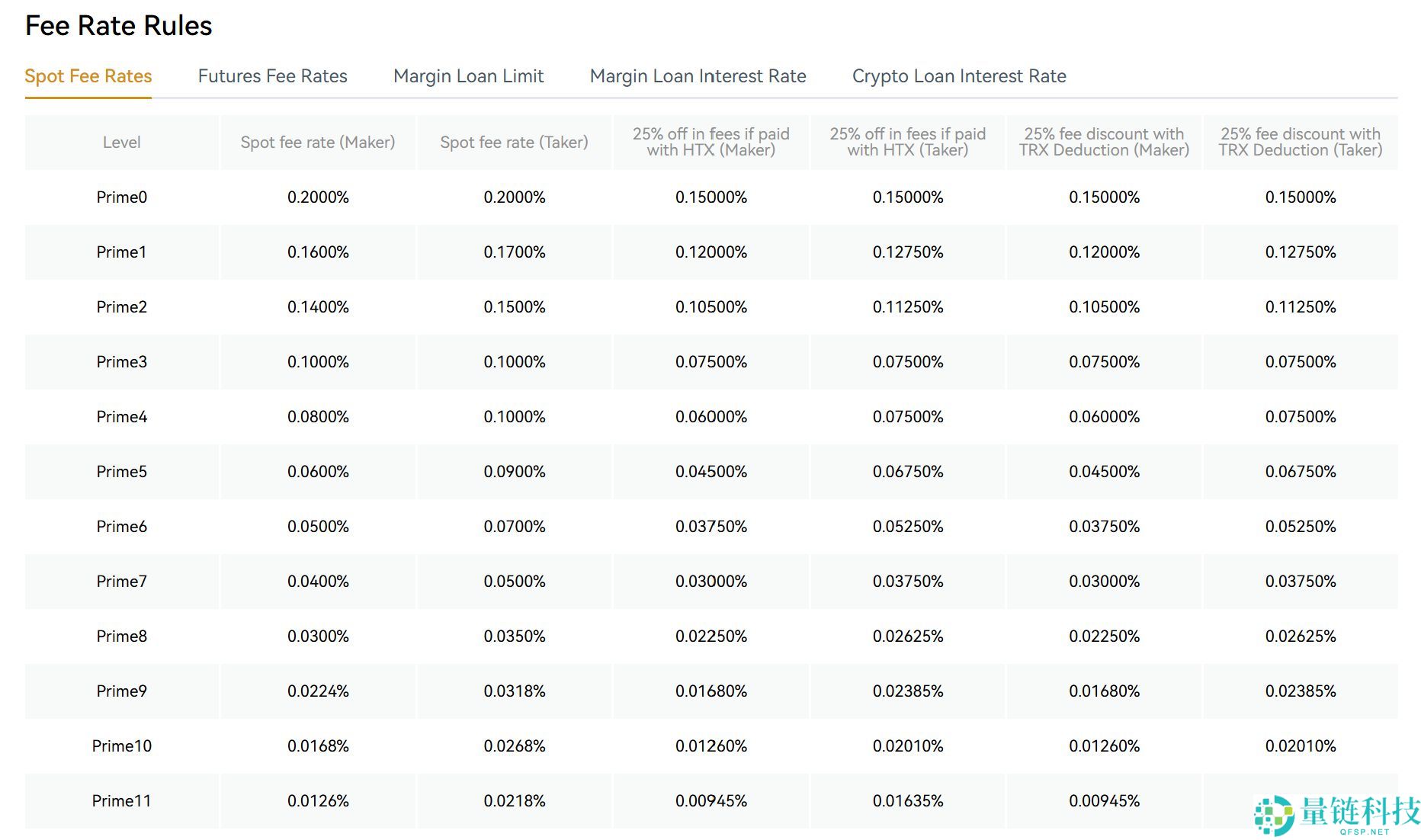Click Prime7 HTX maker rate 0.03000%
This screenshot has height=840, width=1421.
click(711, 582)
